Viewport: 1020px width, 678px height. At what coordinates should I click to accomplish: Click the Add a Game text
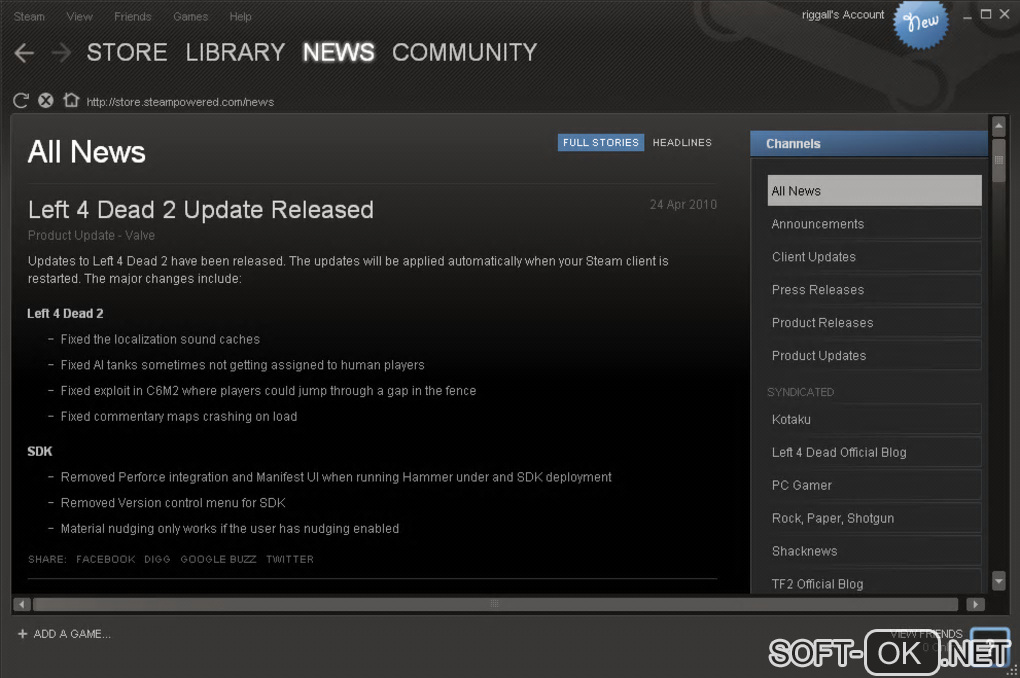tap(72, 634)
